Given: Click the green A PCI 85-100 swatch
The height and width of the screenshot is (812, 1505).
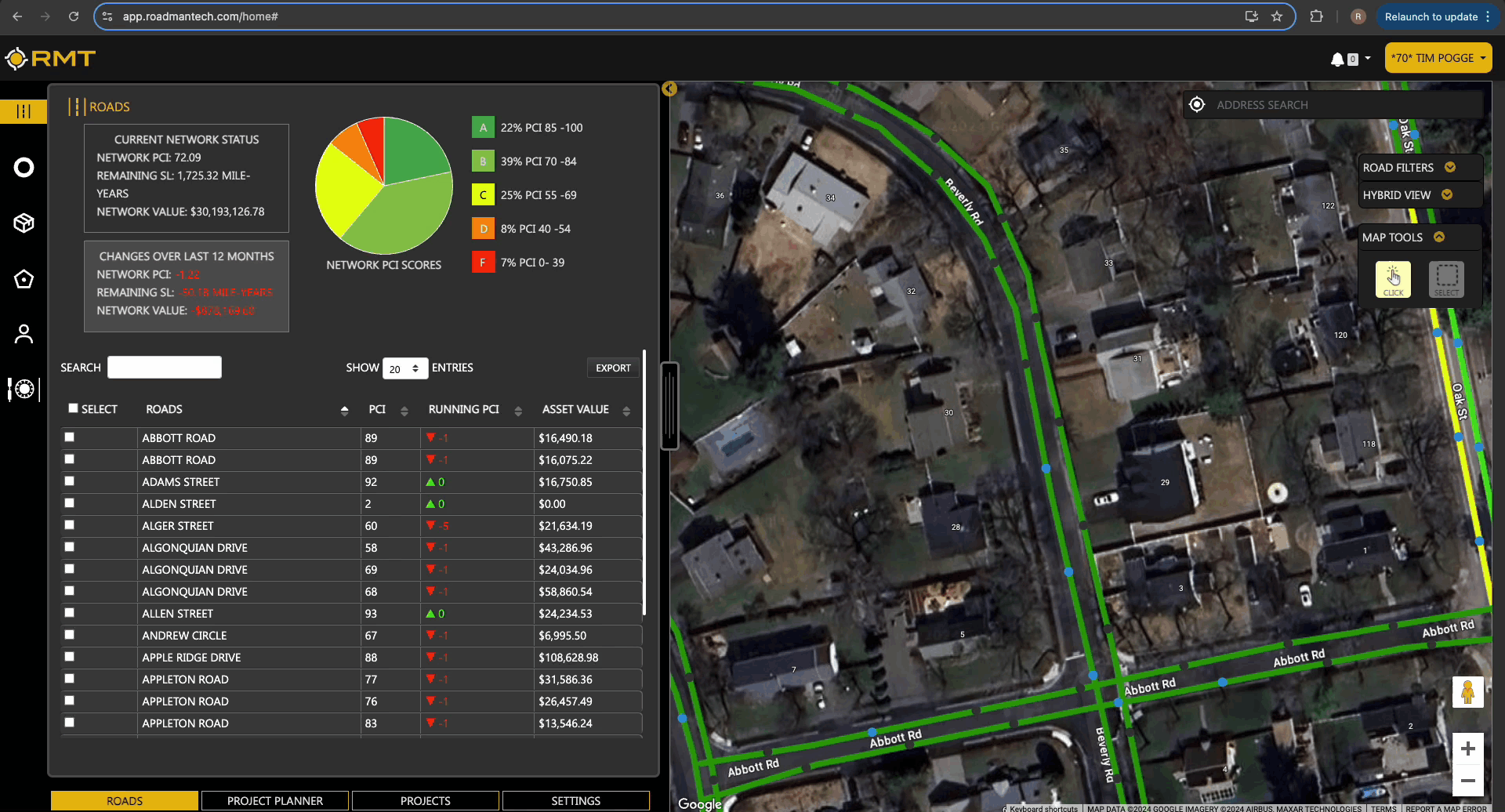Looking at the screenshot, I should 483,128.
